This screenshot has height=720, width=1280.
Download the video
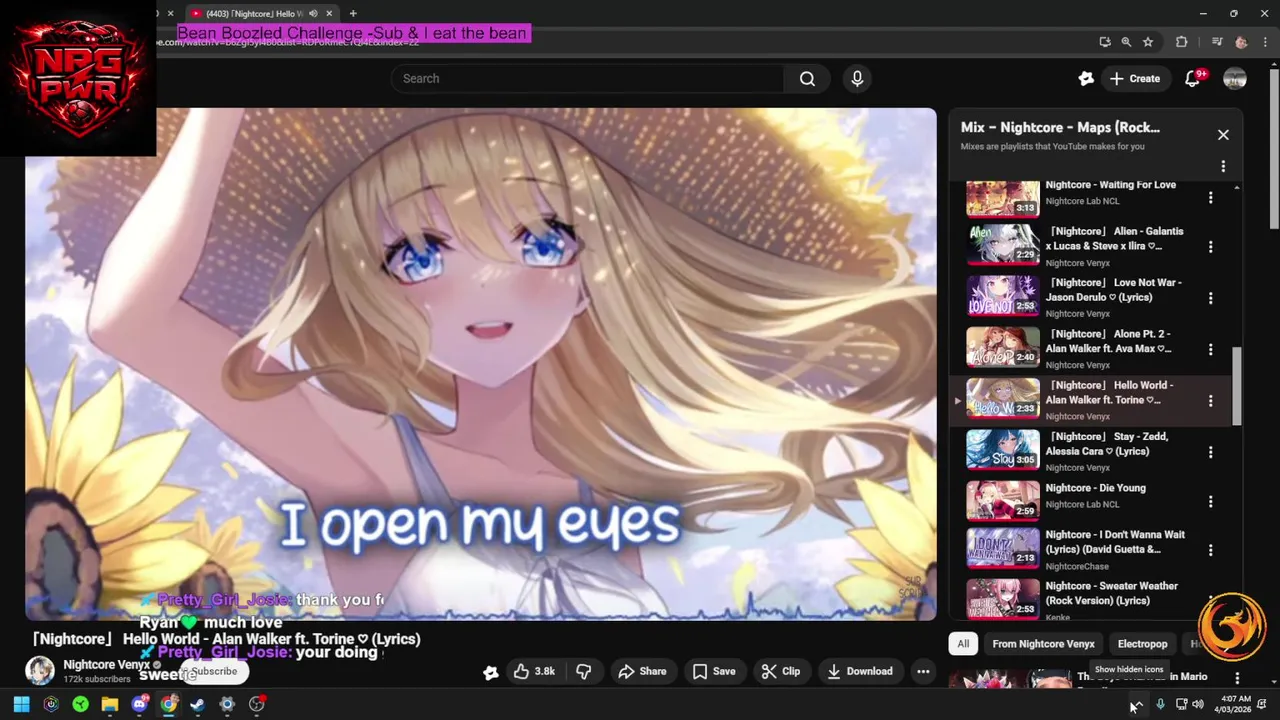click(859, 672)
